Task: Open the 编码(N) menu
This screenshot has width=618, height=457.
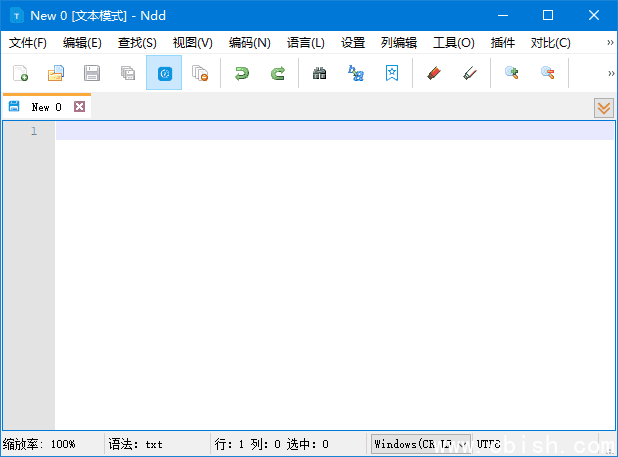Action: pyautogui.click(x=249, y=43)
